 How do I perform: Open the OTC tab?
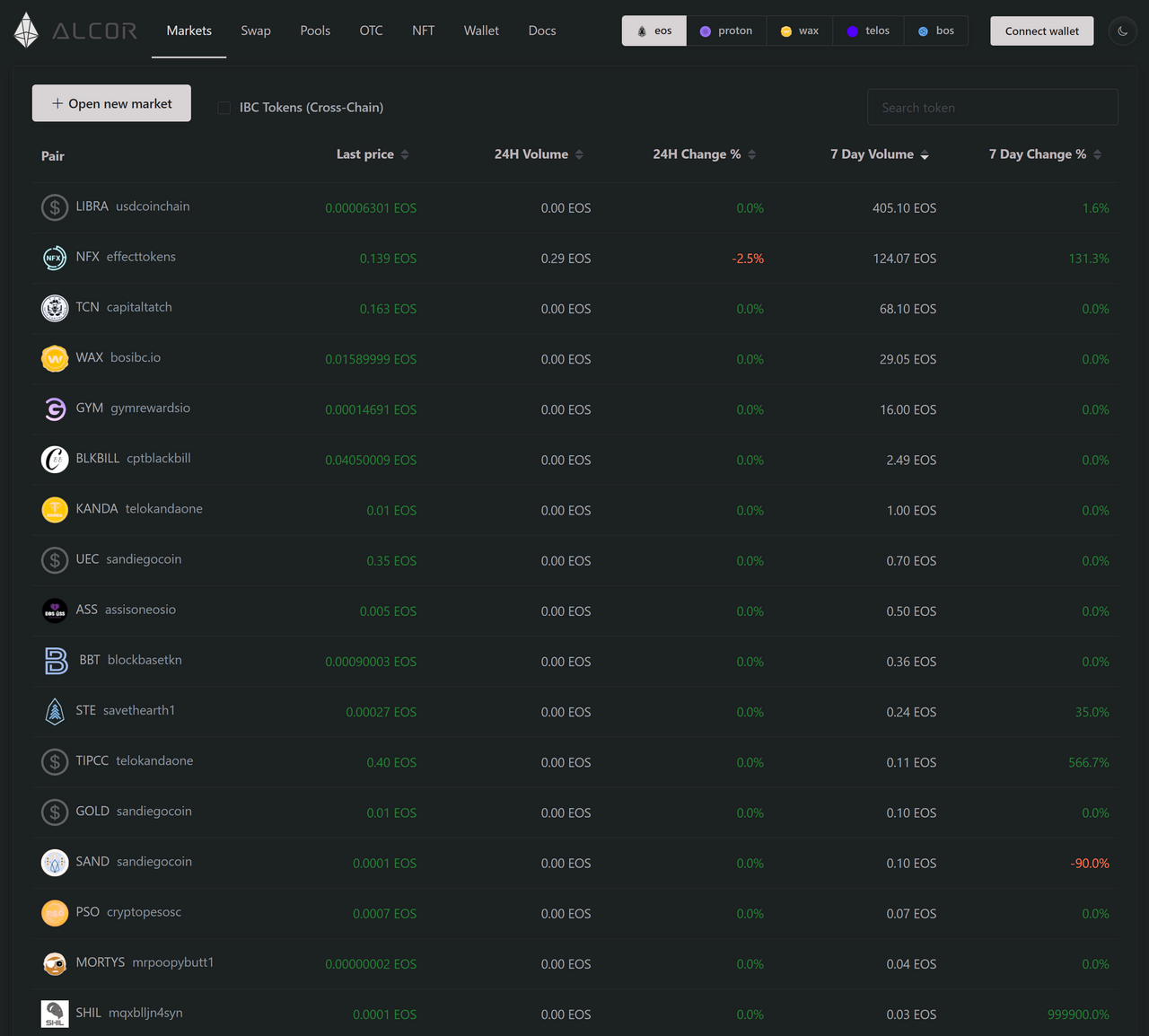click(371, 31)
